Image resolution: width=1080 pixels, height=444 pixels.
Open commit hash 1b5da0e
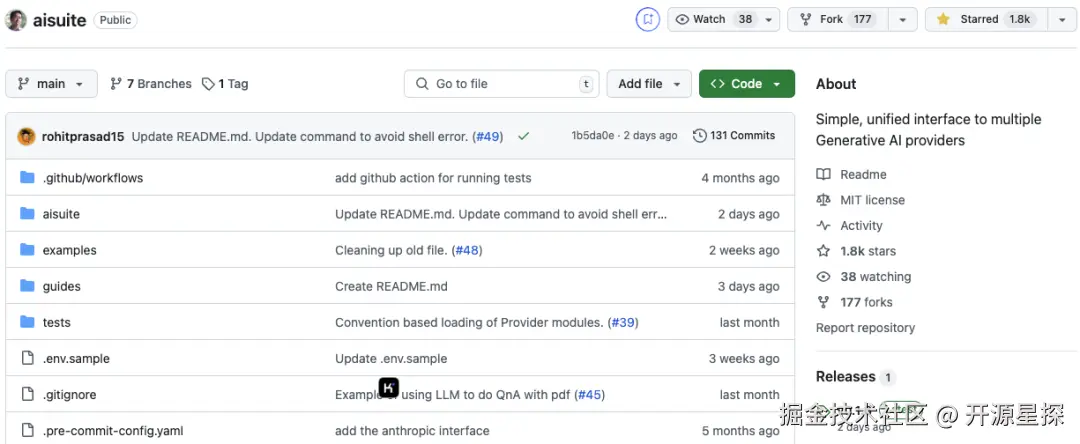[592, 136]
